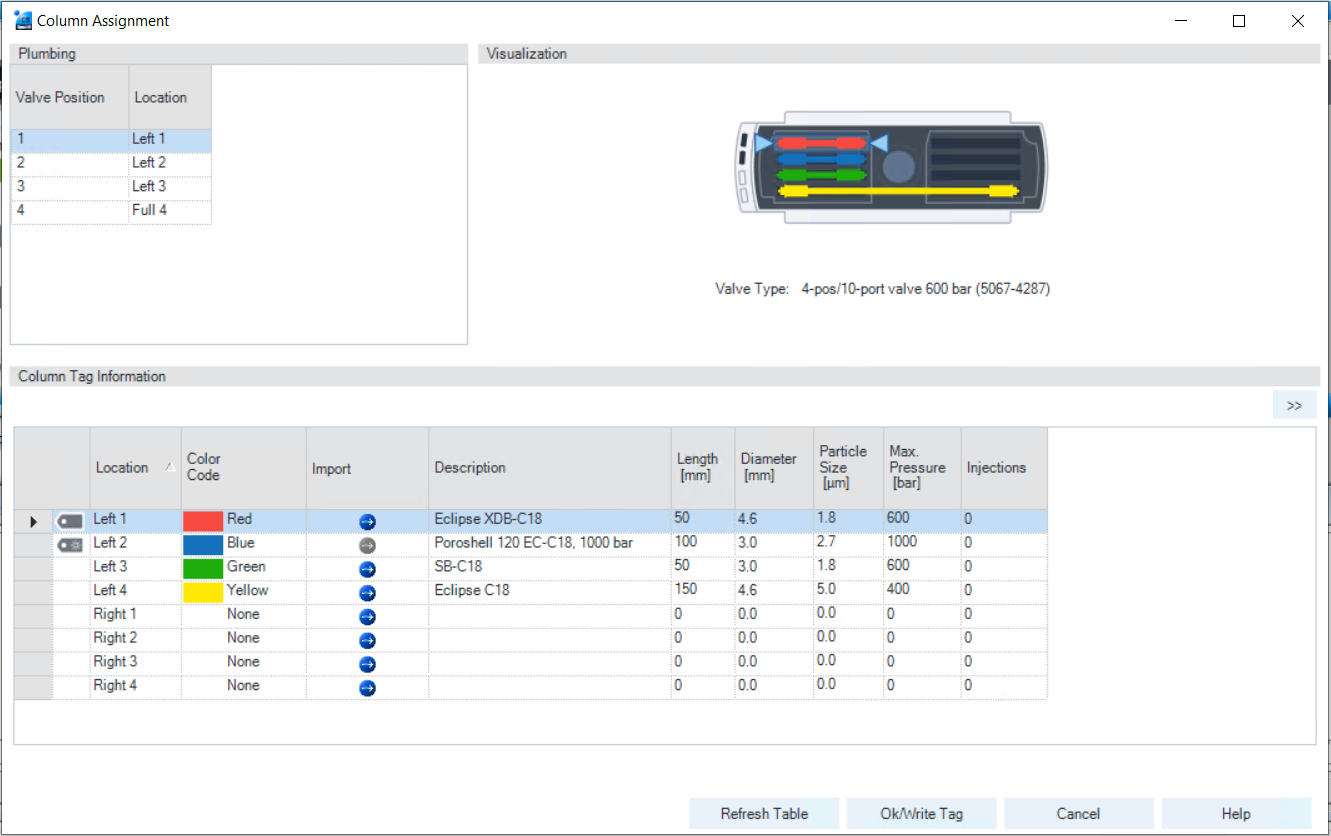Expand the table with the >> button
This screenshot has height=836, width=1331.
(1294, 404)
